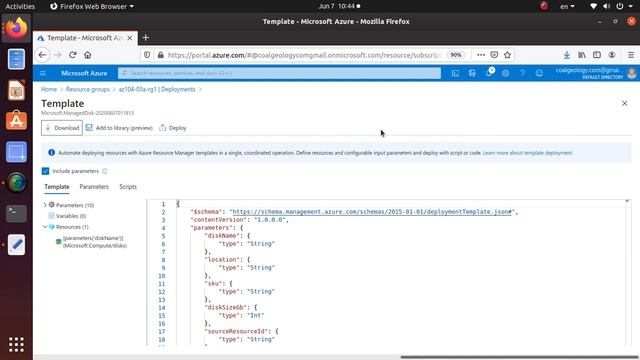Close the Template browser tab
Viewport: 640px width, 360px height.
(130, 38)
